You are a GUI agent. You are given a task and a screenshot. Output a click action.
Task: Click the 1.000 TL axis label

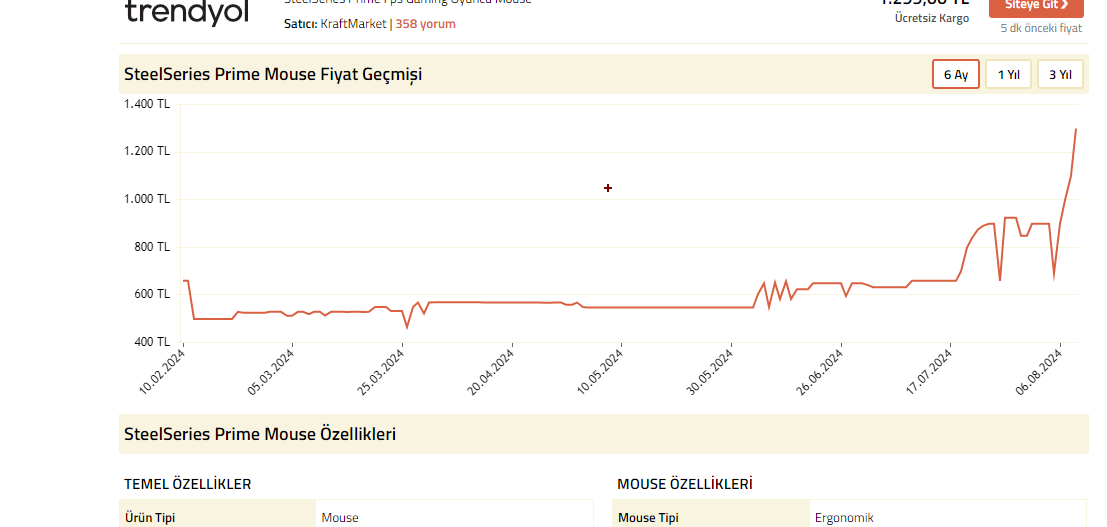[x=147, y=199]
